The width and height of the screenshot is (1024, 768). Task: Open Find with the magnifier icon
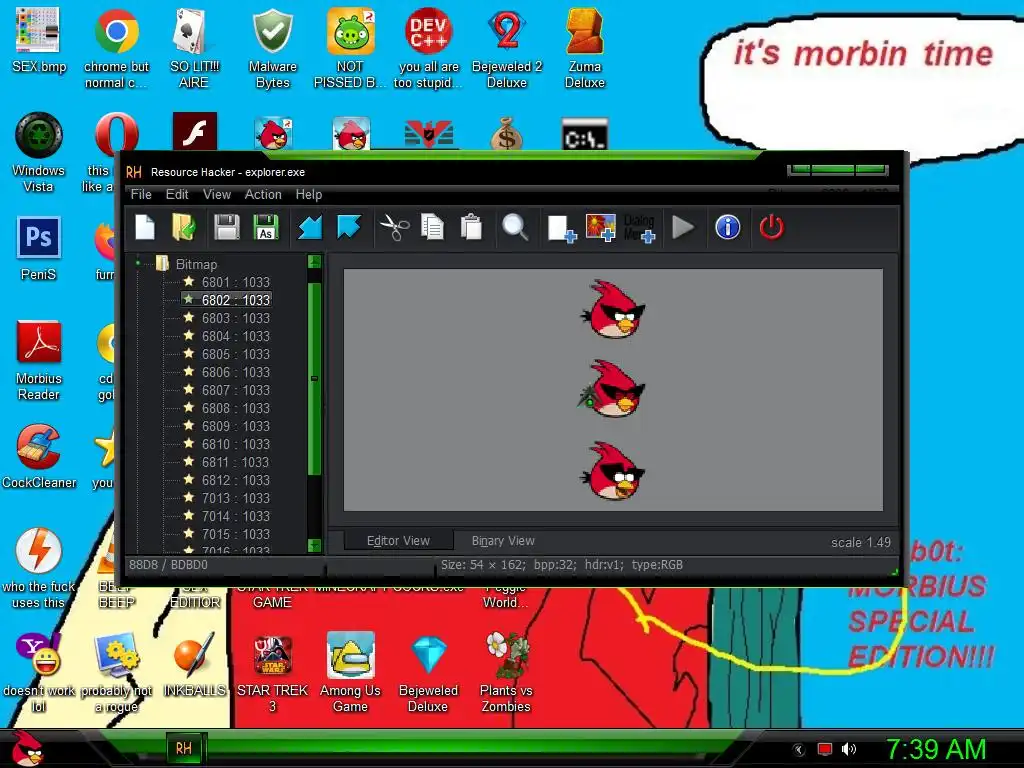[515, 227]
